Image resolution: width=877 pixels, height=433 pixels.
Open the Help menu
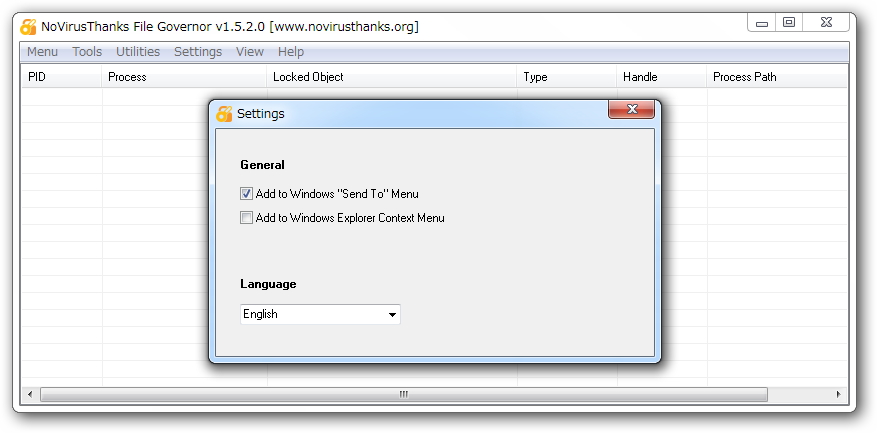tap(291, 52)
